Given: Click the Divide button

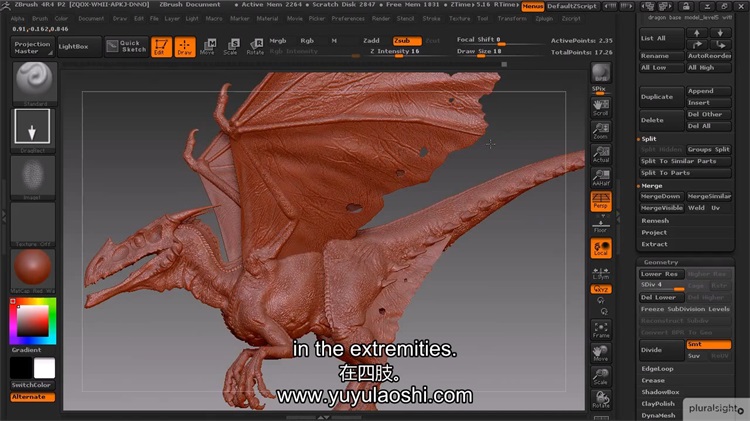Looking at the screenshot, I should 662,350.
